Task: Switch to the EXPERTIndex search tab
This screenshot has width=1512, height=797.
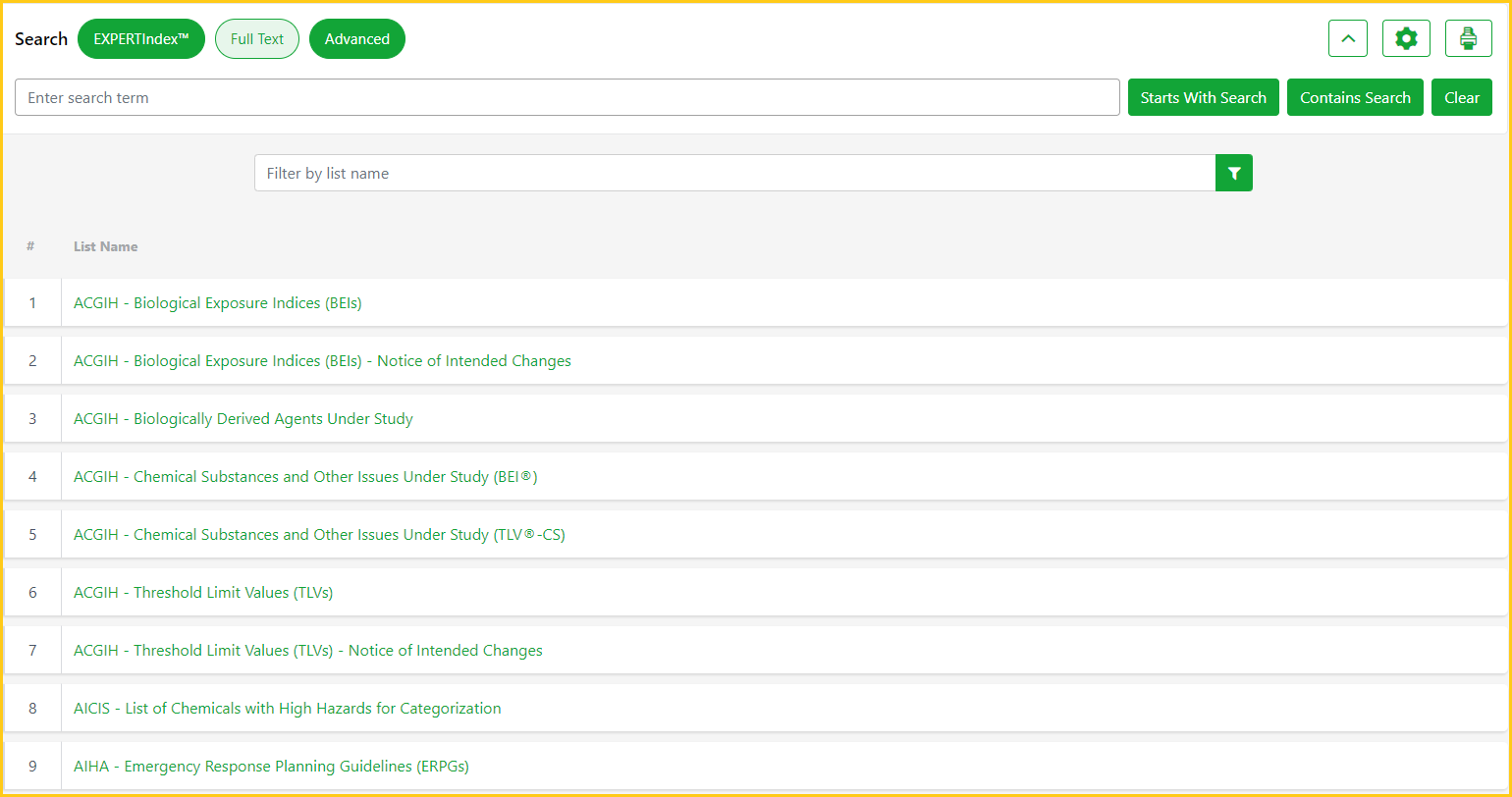Action: pyautogui.click(x=140, y=39)
